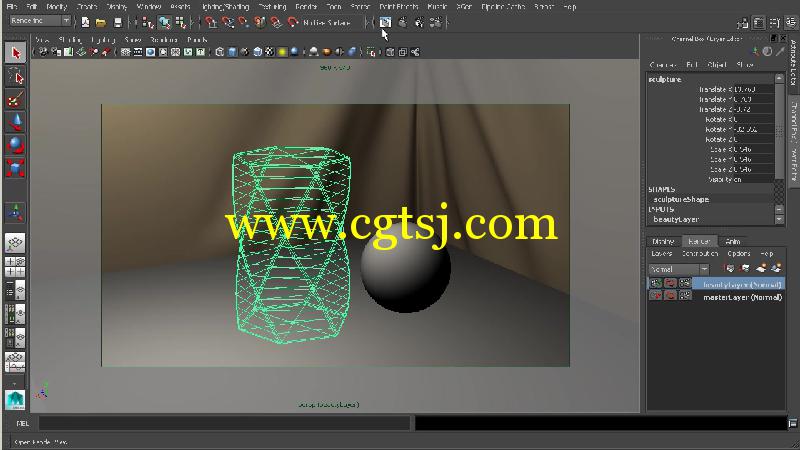800x450 pixels.
Task: Select the beautyLayer render layer row
Action: (716, 284)
